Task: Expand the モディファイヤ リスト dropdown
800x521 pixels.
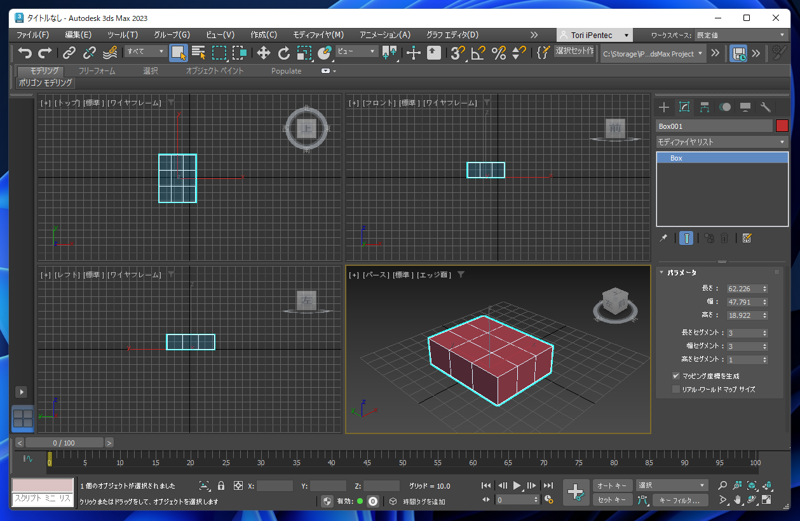Action: coord(722,142)
